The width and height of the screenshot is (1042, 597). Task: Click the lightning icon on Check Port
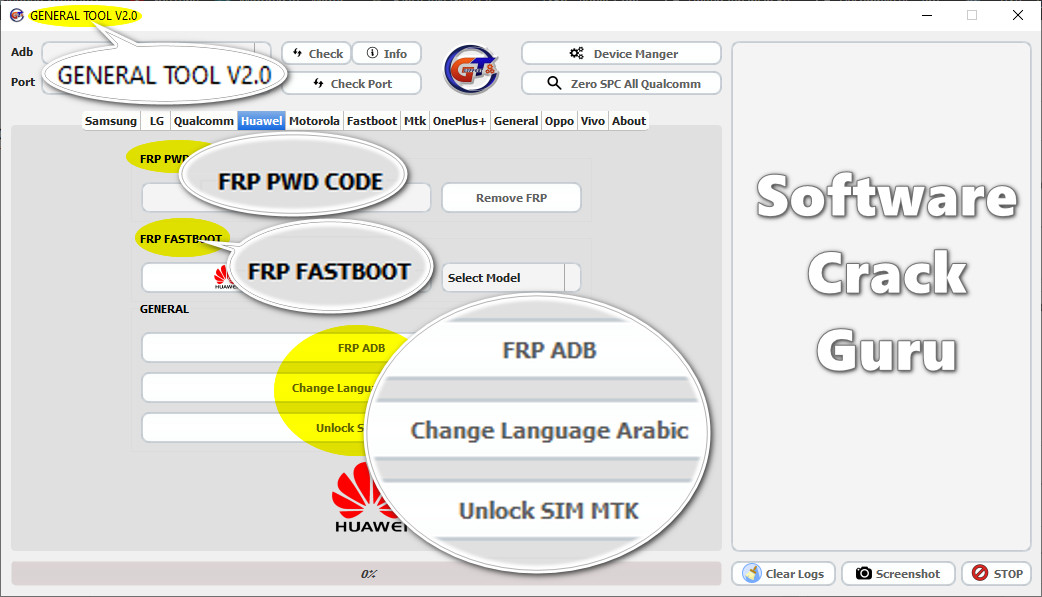point(318,83)
